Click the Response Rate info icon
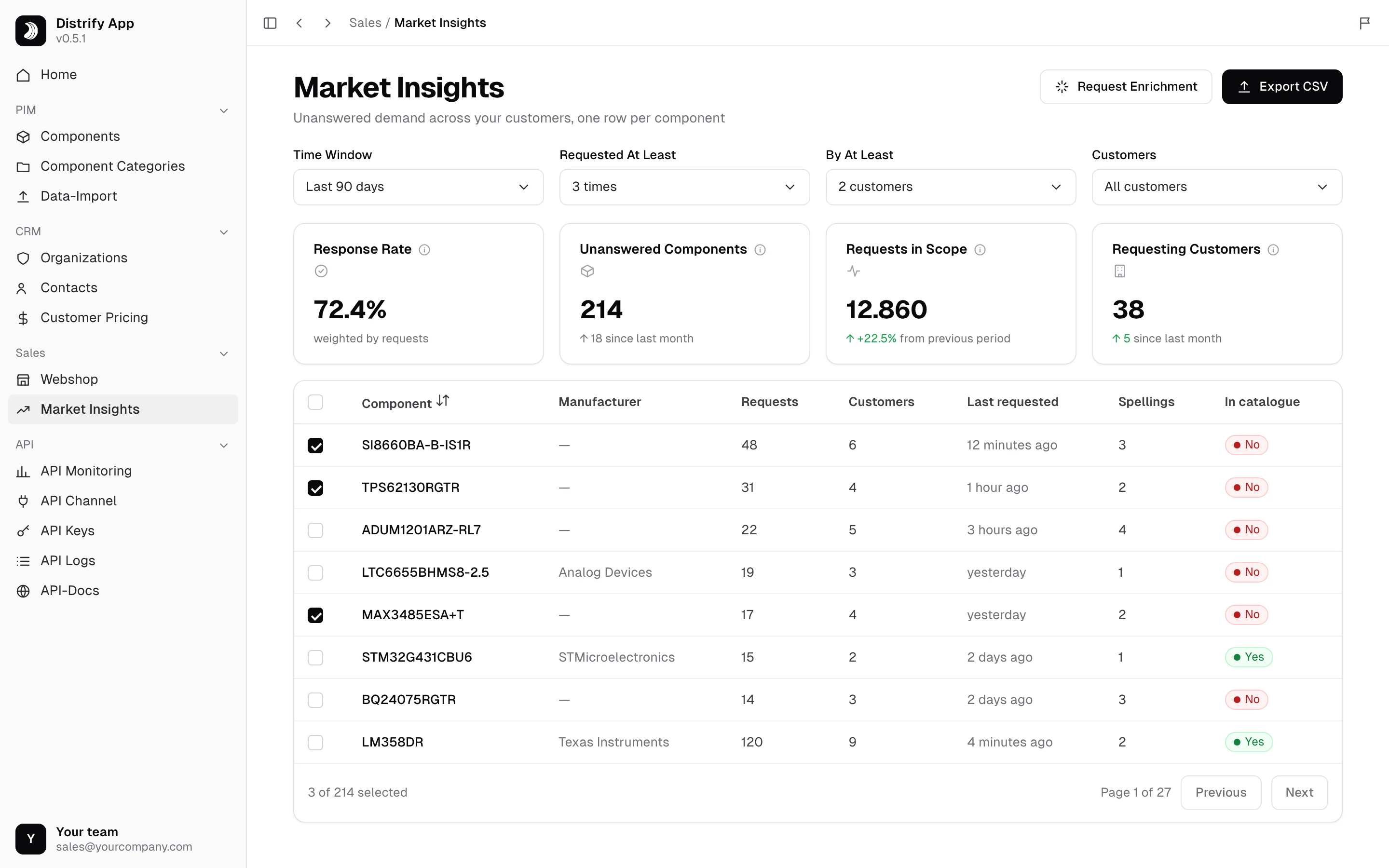This screenshot has height=868, width=1389. [x=424, y=250]
